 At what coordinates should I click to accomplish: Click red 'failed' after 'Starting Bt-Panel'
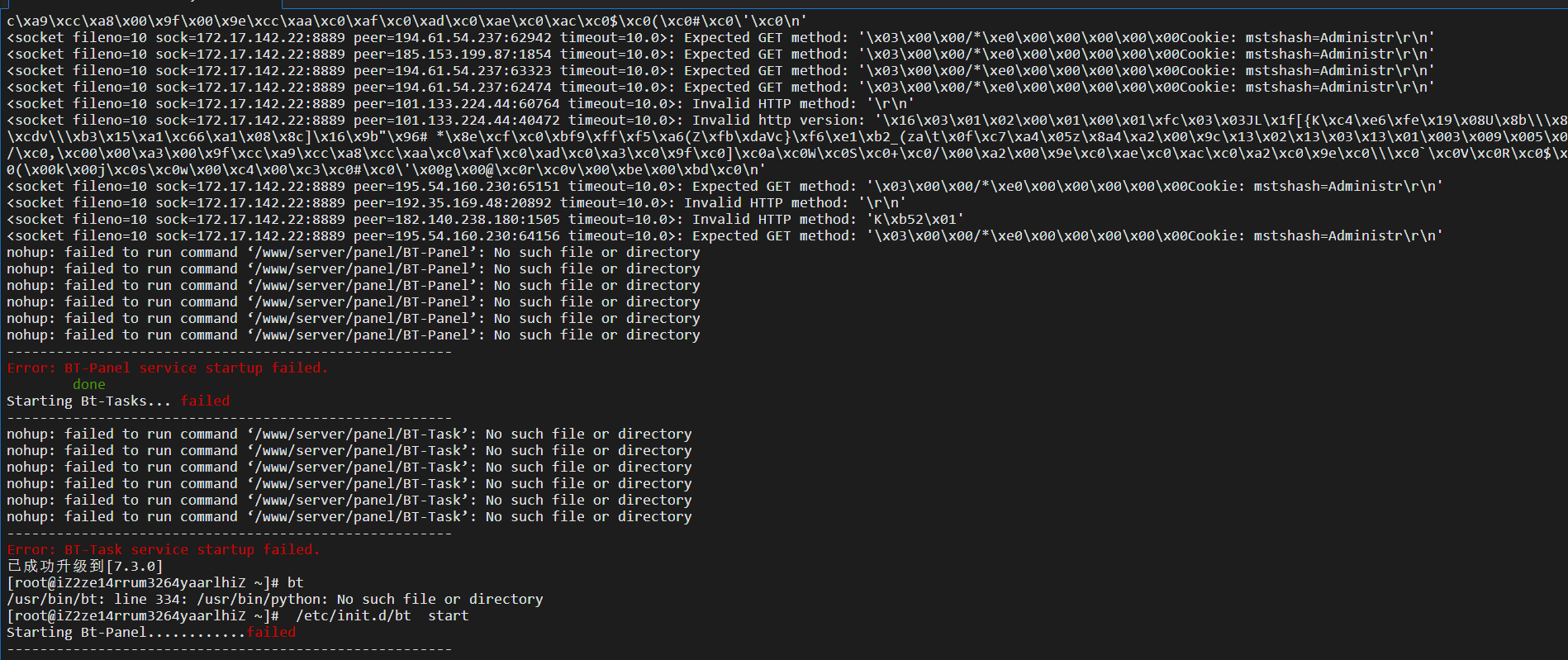tap(271, 632)
